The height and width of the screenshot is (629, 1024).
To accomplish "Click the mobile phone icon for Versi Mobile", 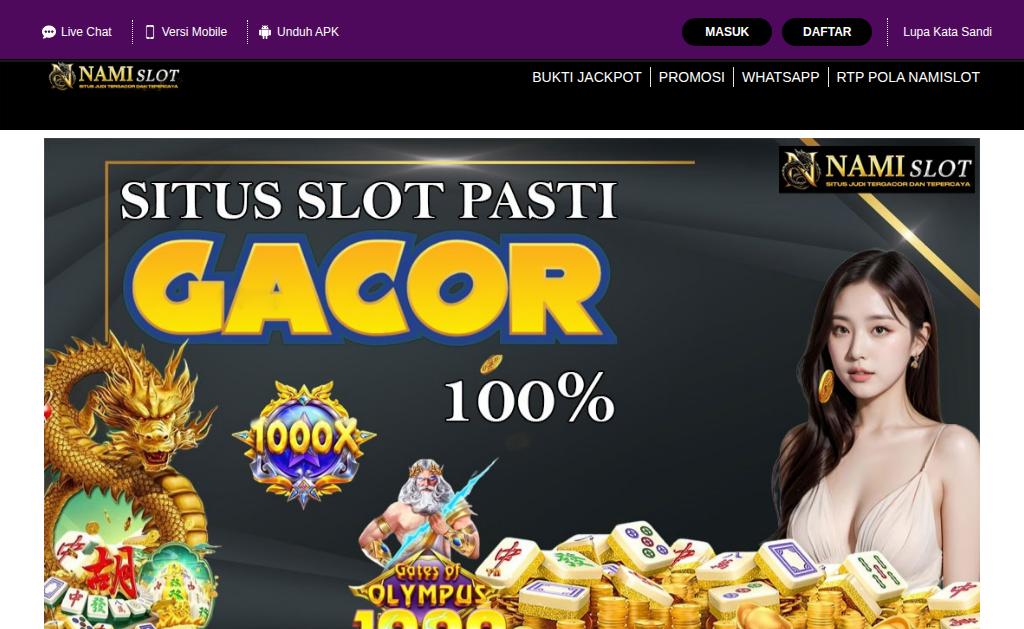I will [150, 32].
